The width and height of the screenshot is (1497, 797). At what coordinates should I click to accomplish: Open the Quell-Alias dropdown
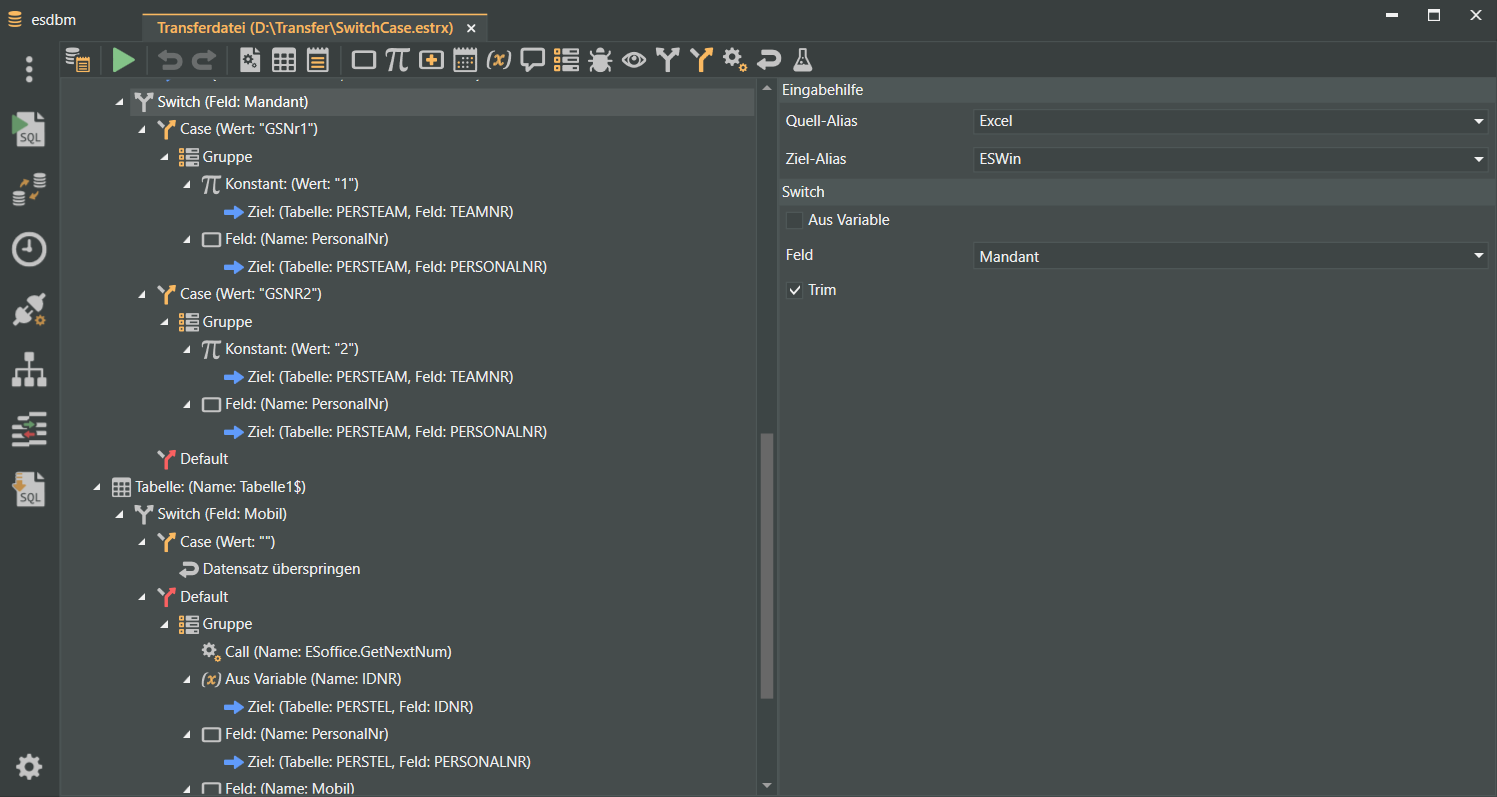(x=1231, y=121)
